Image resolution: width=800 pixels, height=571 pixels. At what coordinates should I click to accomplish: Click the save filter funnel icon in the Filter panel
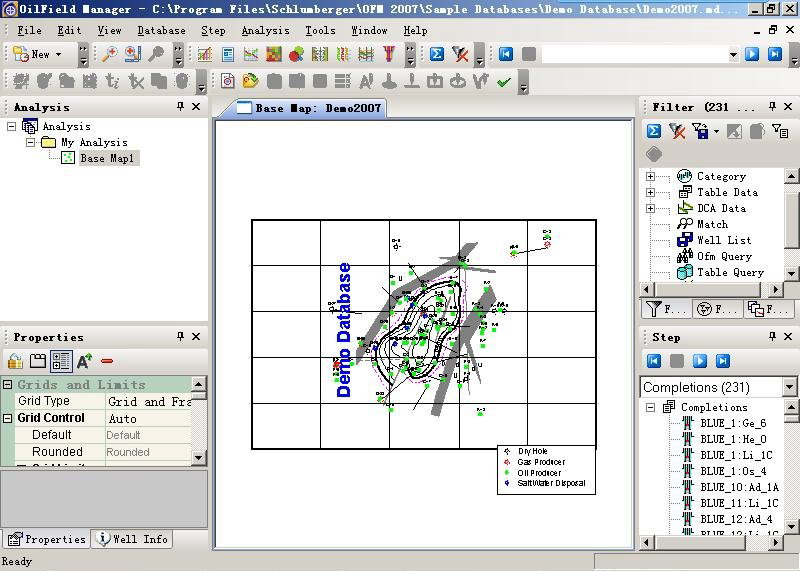pos(702,131)
